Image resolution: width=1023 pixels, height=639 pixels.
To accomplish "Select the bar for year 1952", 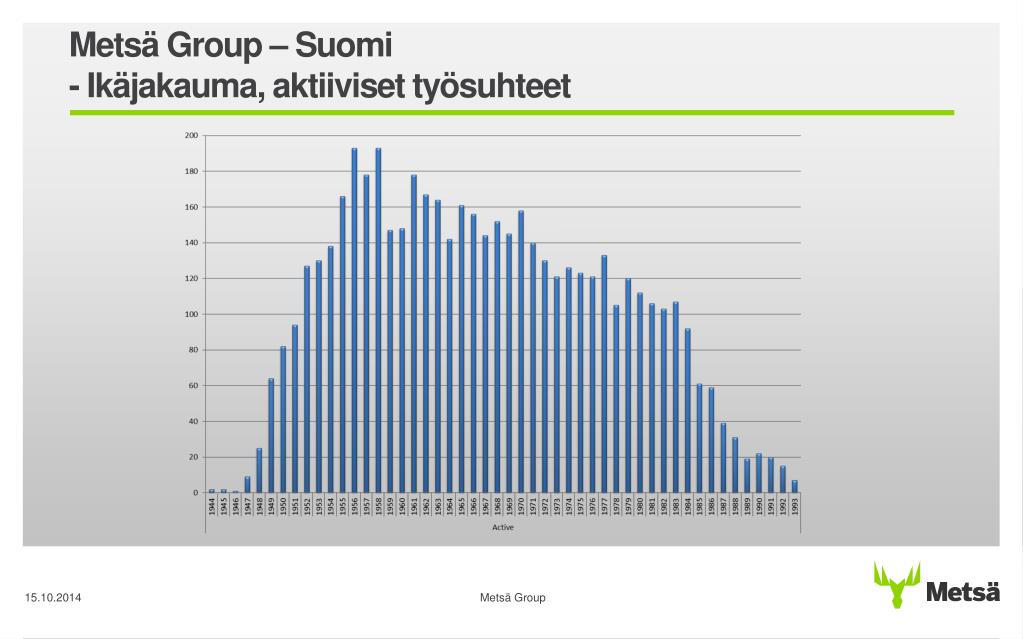I will point(307,379).
